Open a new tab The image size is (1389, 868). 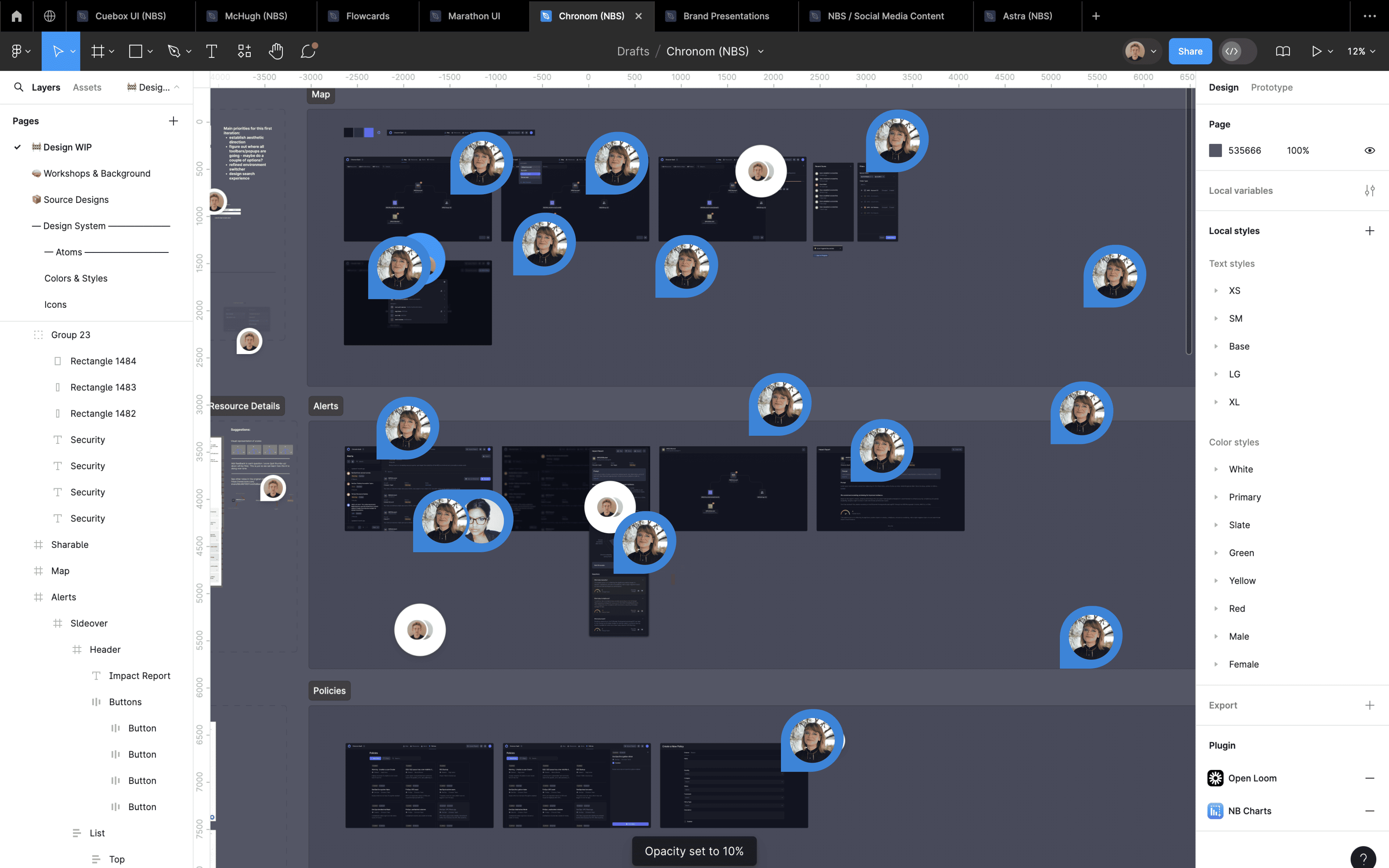click(1096, 16)
